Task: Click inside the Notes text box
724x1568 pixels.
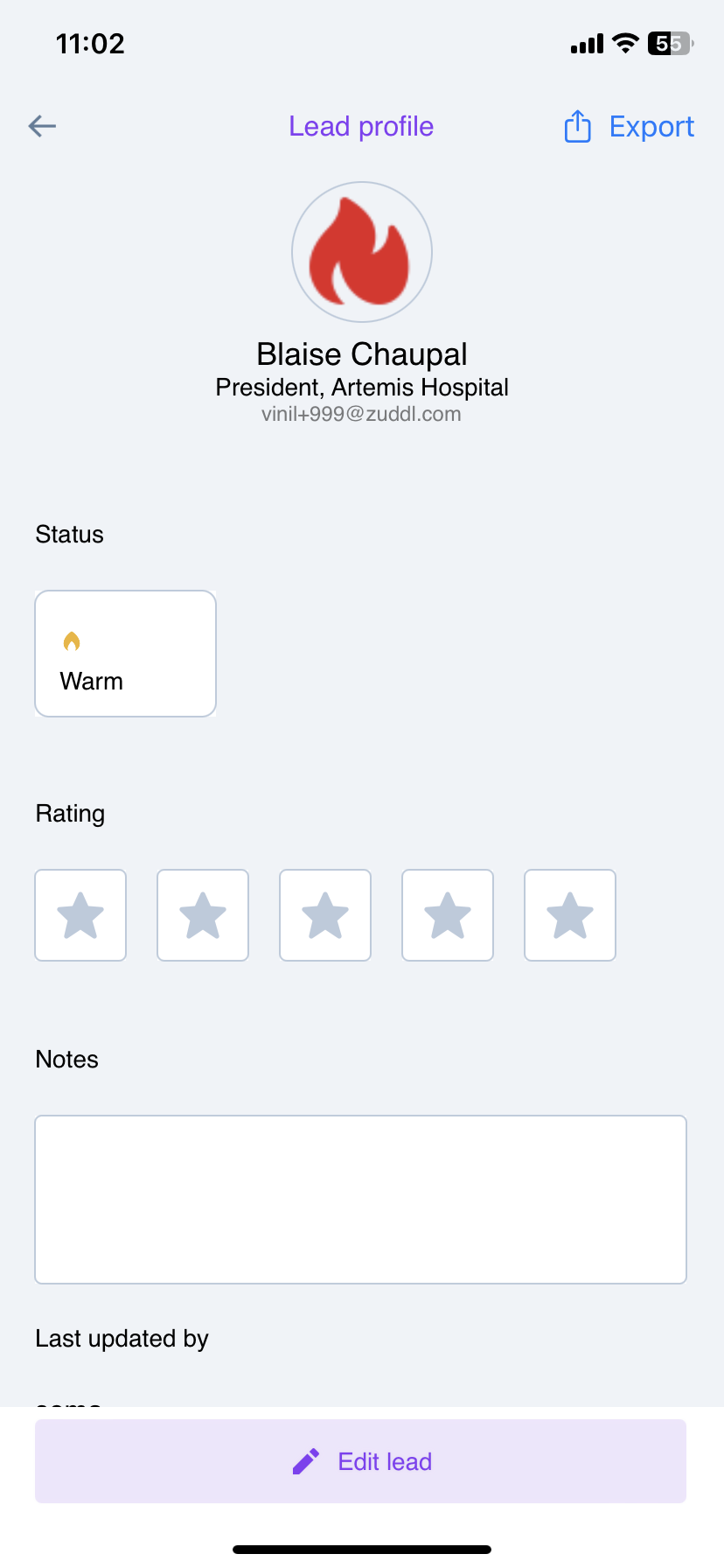Action: [360, 1199]
